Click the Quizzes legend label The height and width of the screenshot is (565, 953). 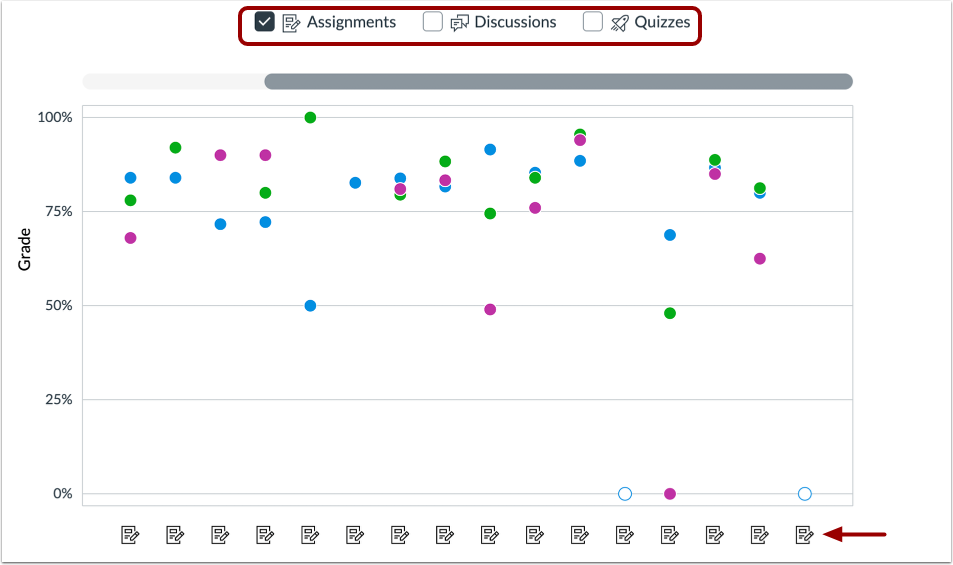[662, 22]
